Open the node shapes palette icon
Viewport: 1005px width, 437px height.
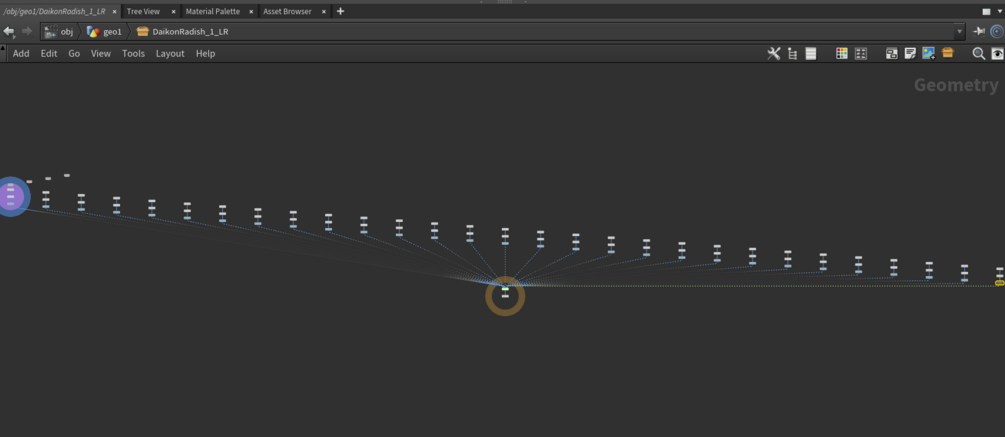point(861,54)
